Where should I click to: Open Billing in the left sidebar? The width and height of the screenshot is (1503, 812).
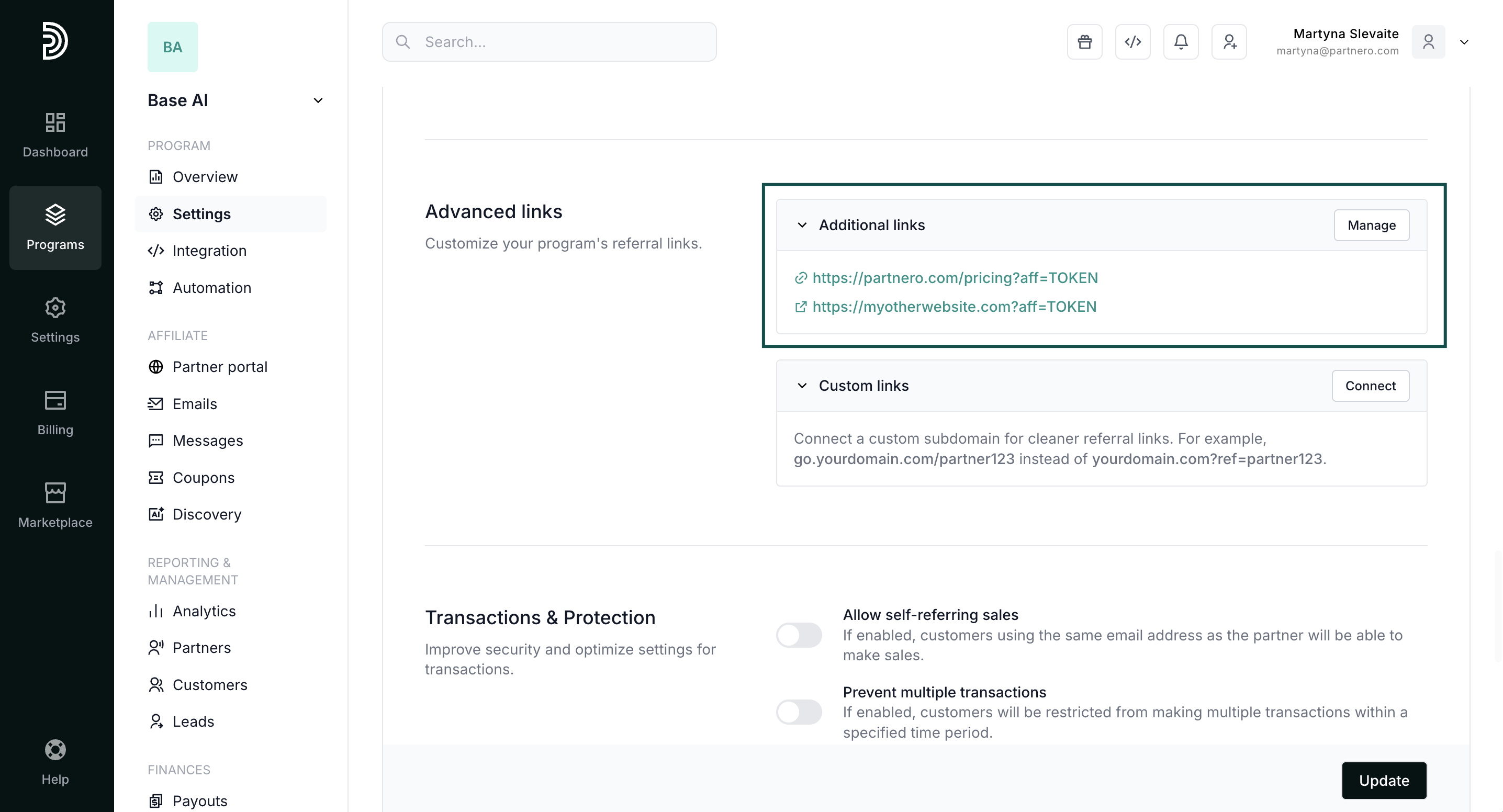click(55, 413)
